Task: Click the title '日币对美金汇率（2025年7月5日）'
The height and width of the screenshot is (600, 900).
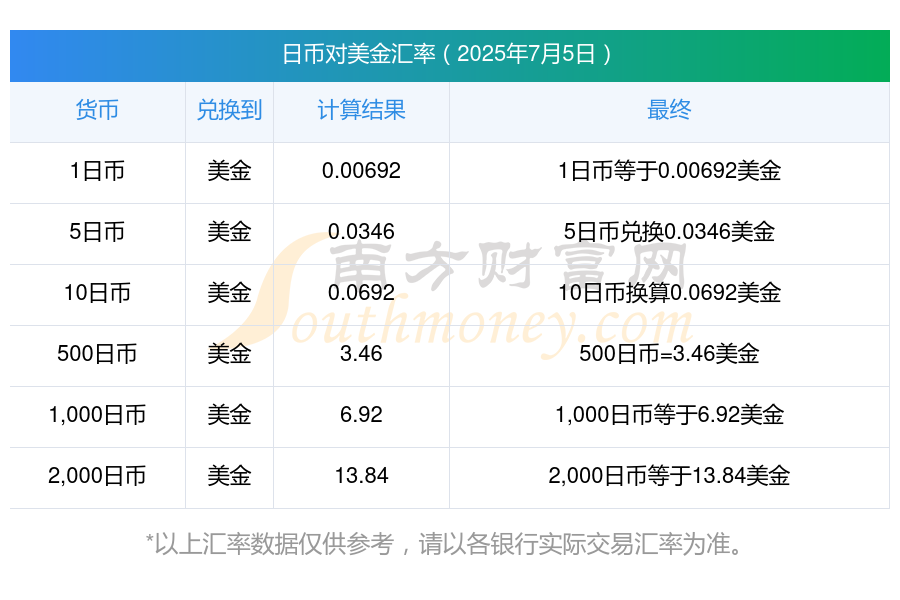Action: (449, 55)
